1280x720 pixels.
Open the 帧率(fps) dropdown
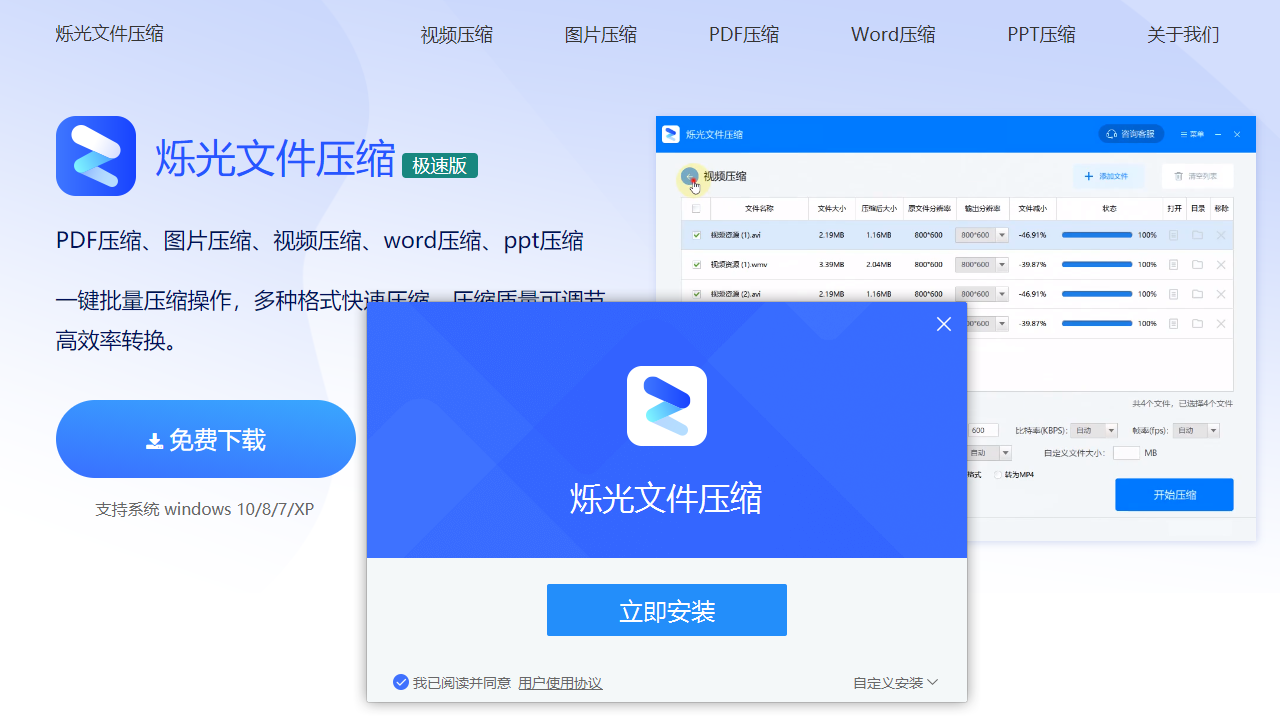[1213, 430]
